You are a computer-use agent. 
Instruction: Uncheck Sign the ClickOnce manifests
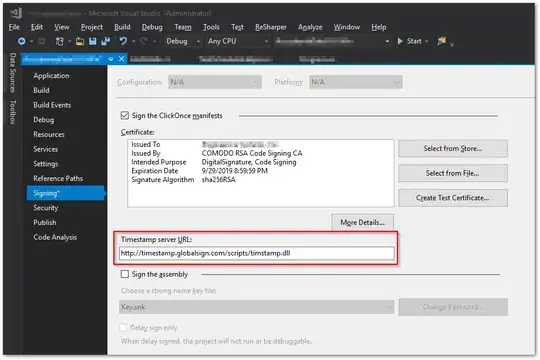pos(125,115)
